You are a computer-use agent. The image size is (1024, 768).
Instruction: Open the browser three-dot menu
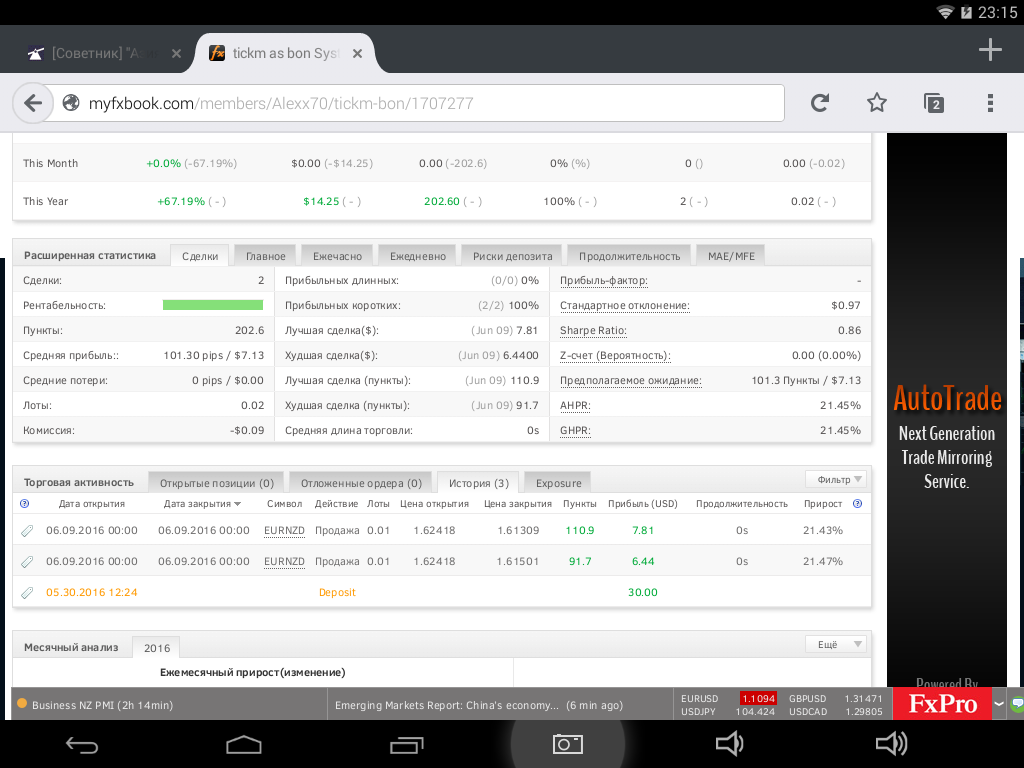click(991, 103)
